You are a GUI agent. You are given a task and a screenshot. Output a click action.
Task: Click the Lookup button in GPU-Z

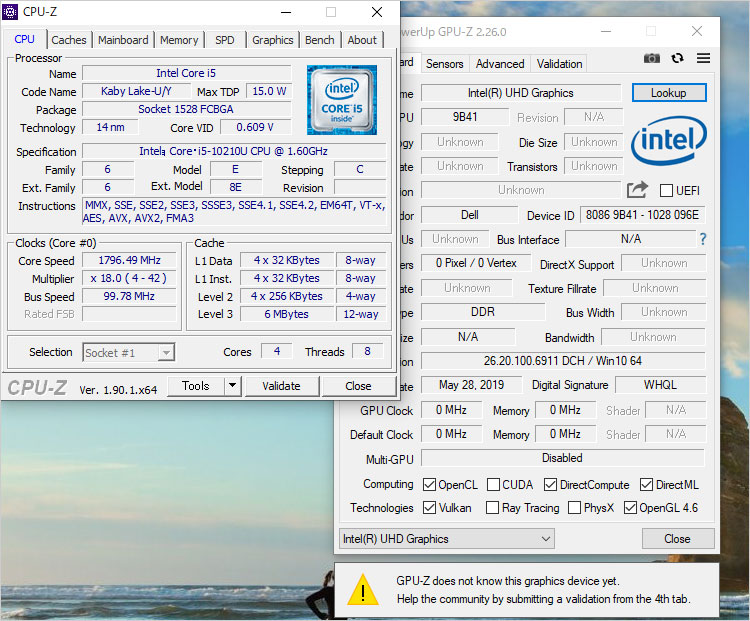point(669,93)
